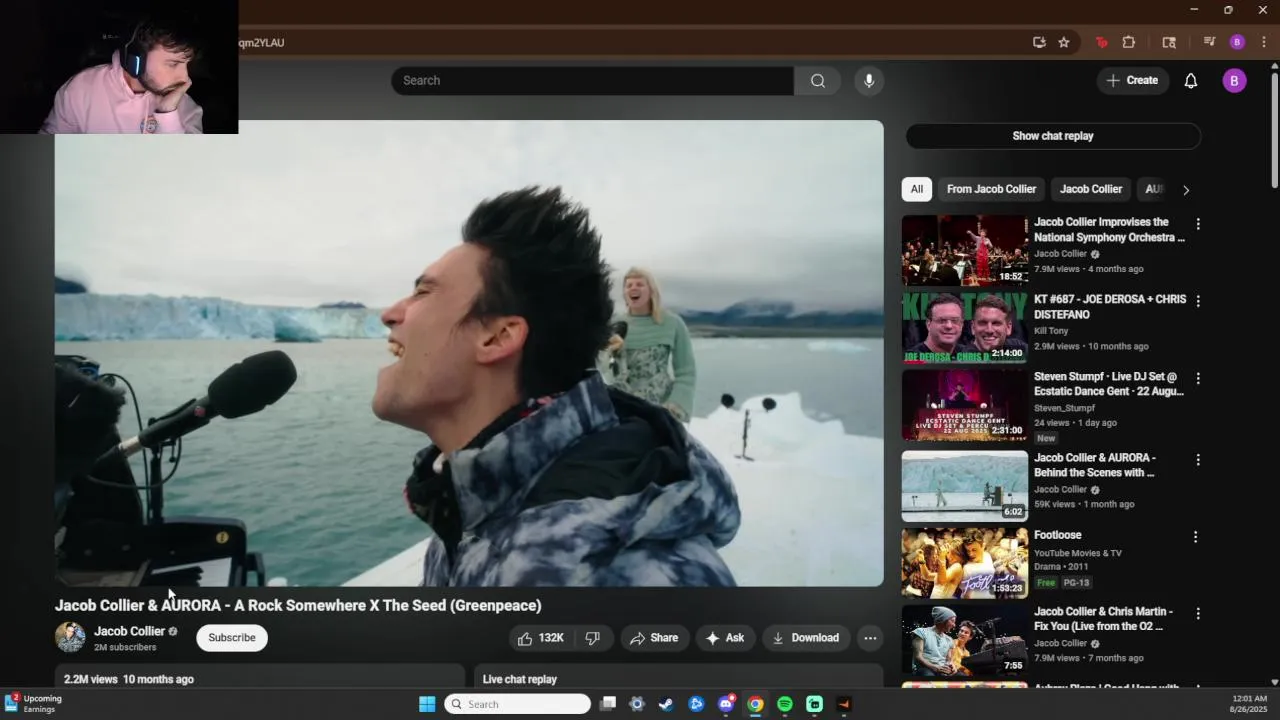Open options for Behind the Scenes video
The image size is (1280, 720).
pyautogui.click(x=1197, y=460)
